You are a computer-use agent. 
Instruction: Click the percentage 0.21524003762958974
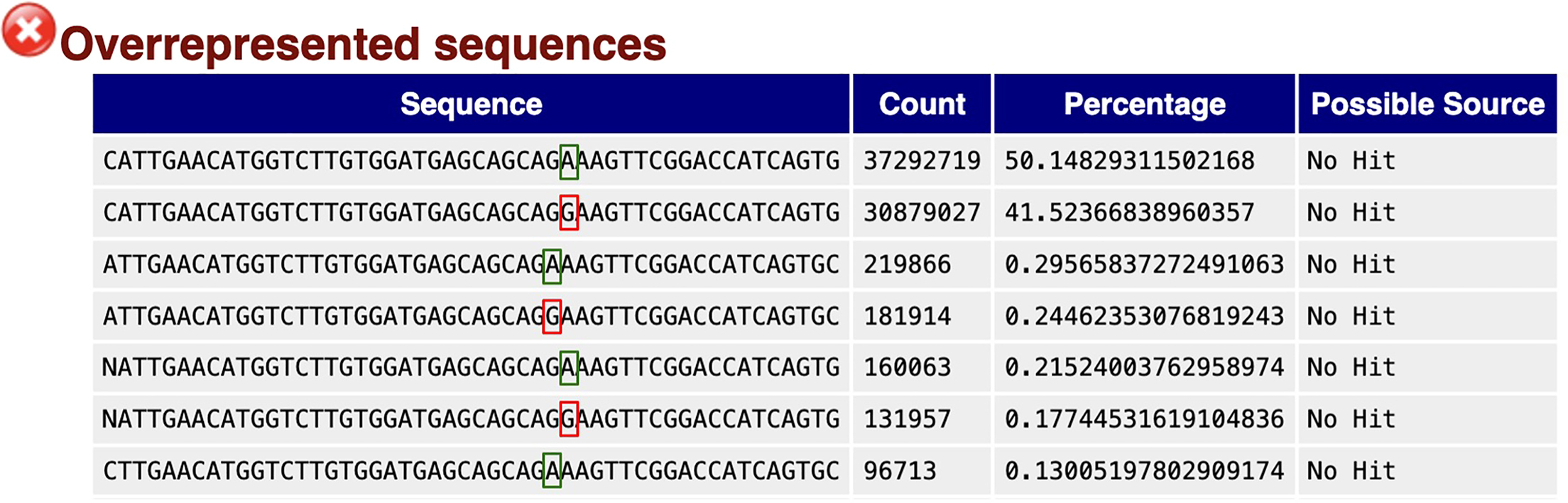pos(1144,367)
